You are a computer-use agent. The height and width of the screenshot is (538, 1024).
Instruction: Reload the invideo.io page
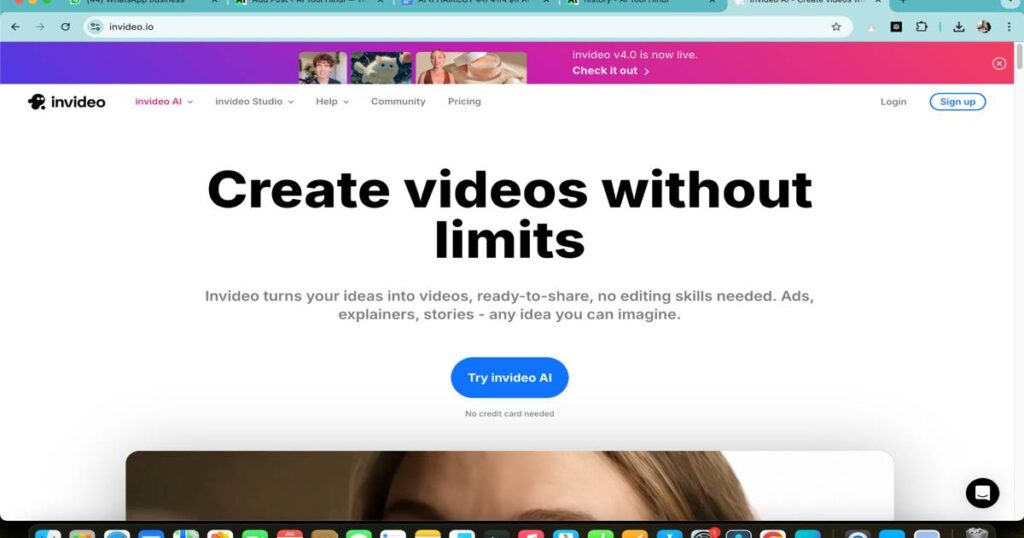pos(65,27)
